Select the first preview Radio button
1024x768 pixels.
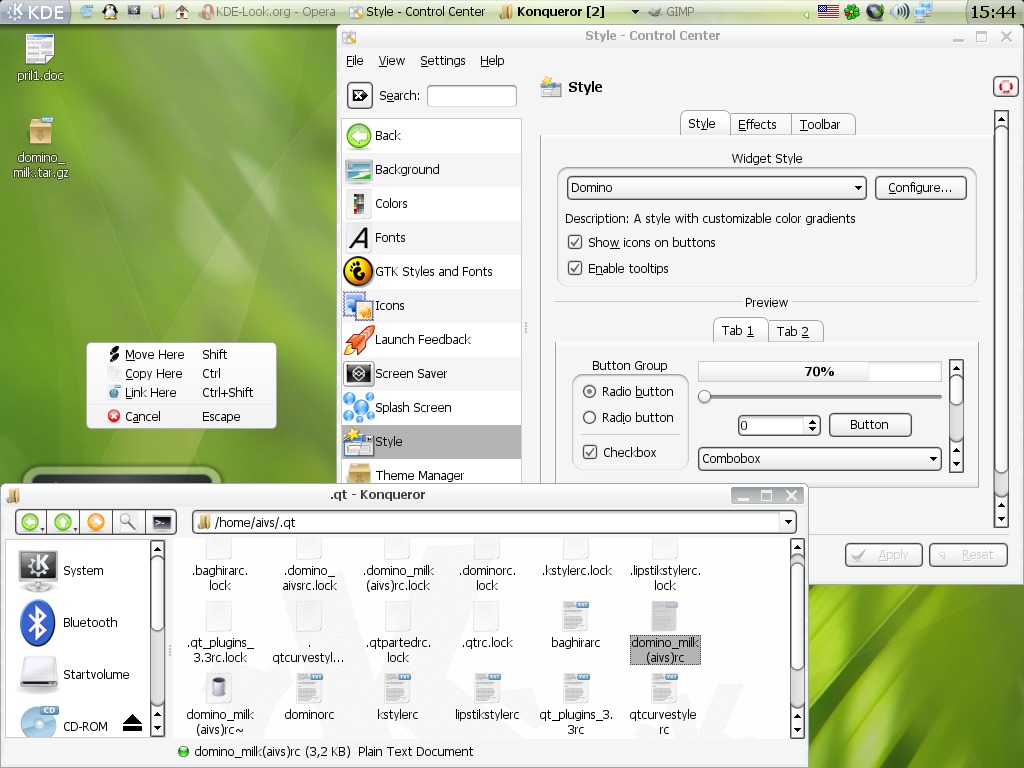589,391
